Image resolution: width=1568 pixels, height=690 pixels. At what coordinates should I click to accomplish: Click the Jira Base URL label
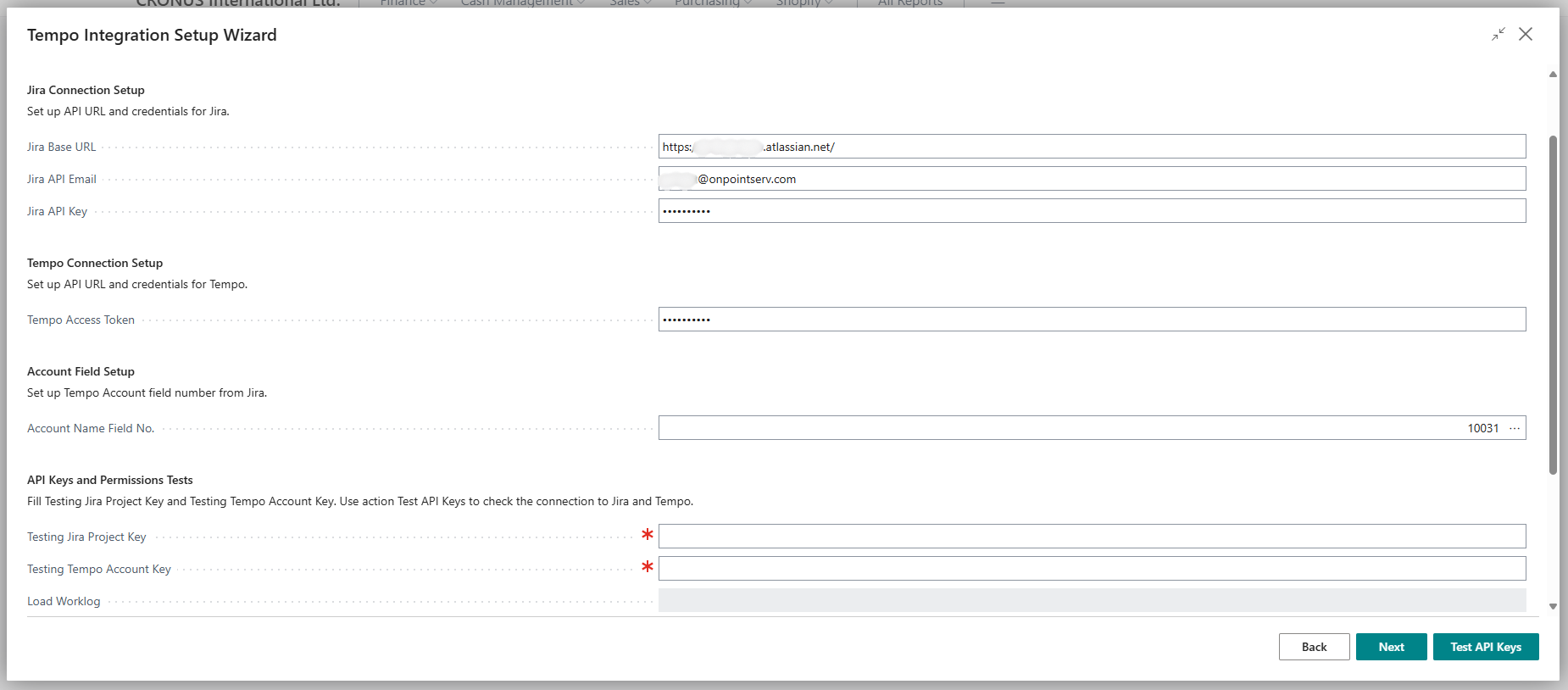tap(62, 147)
